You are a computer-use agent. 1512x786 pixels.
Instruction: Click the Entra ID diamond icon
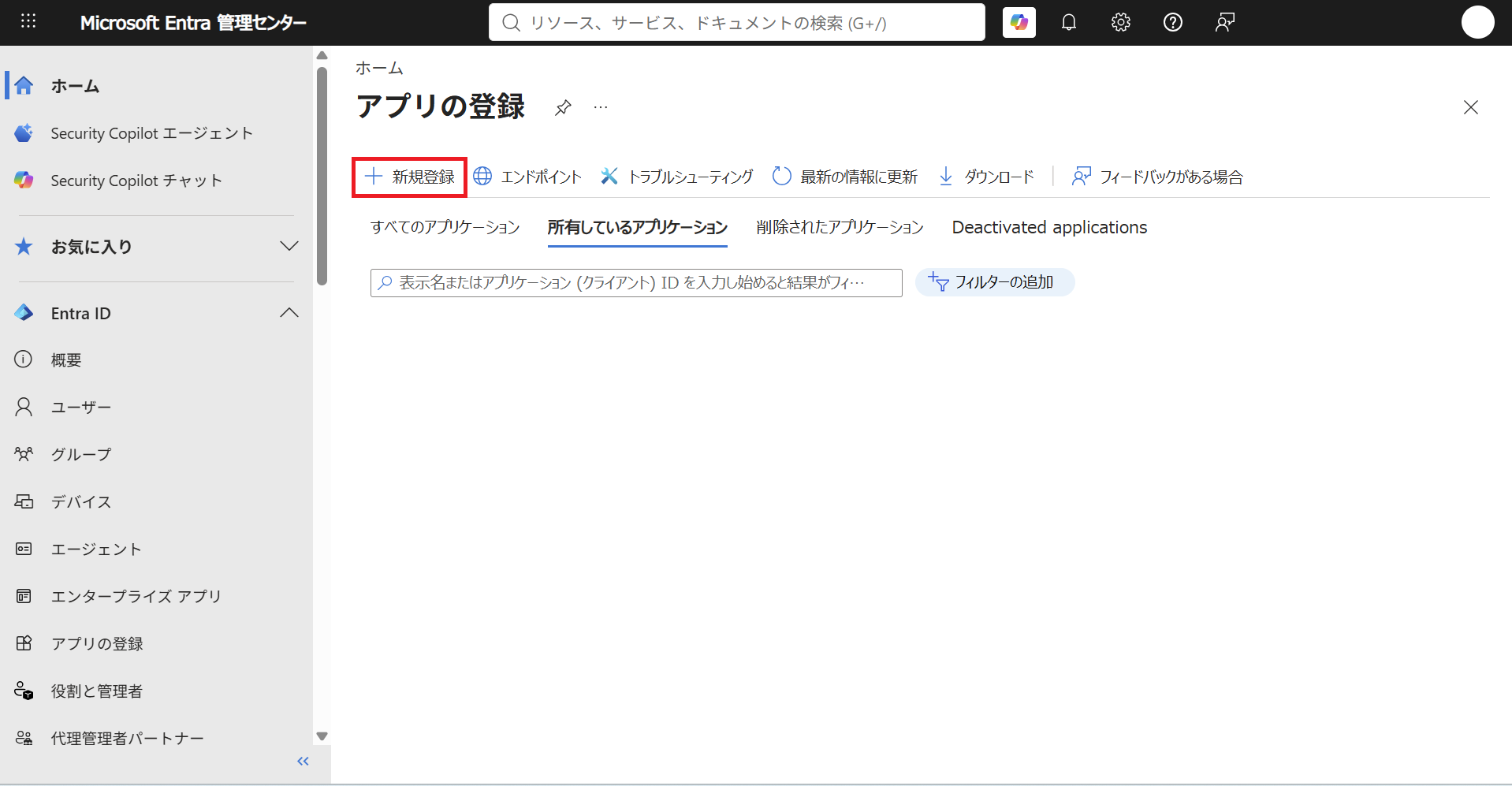click(24, 312)
